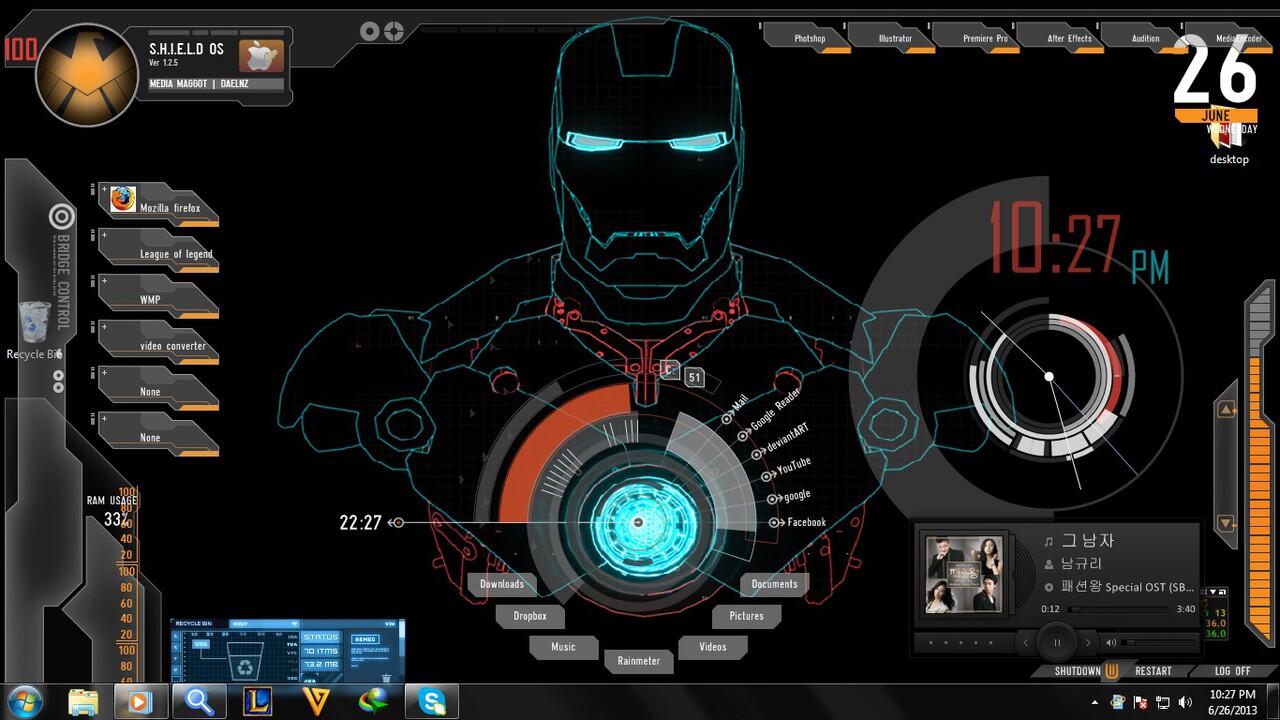Launch the video converter shortcut

160,342
